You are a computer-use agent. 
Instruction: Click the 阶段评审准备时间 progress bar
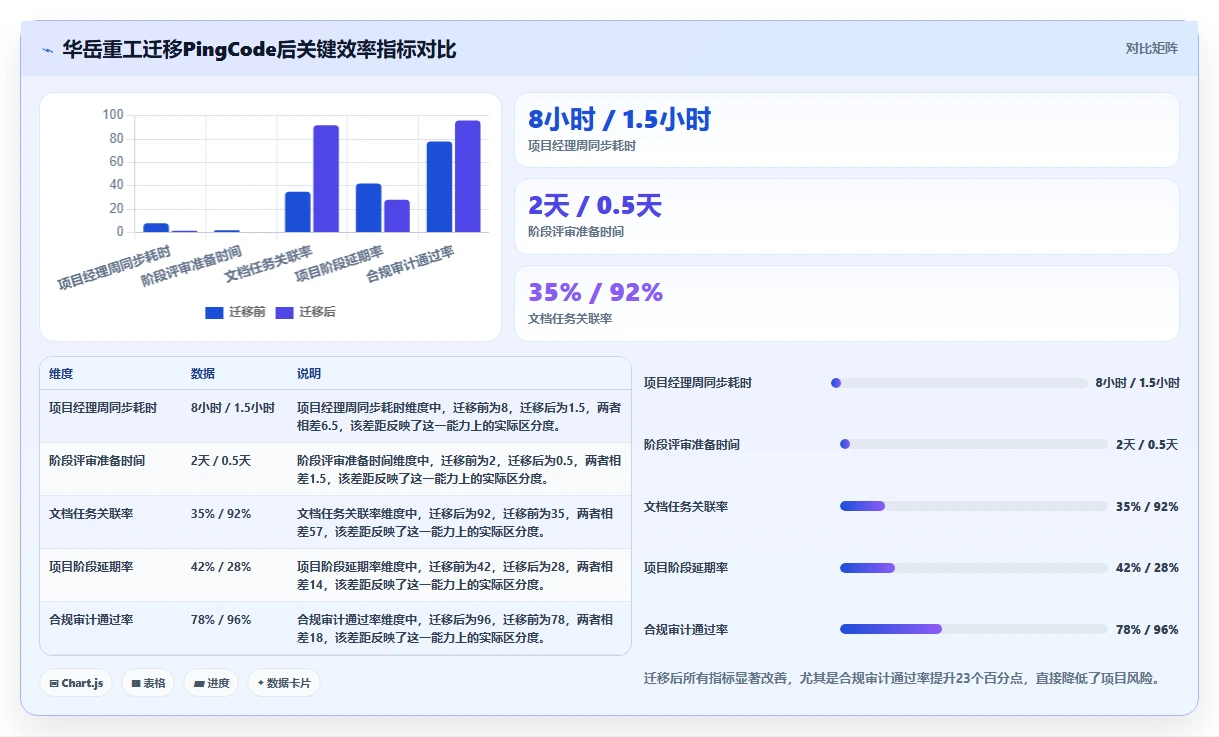(973, 444)
